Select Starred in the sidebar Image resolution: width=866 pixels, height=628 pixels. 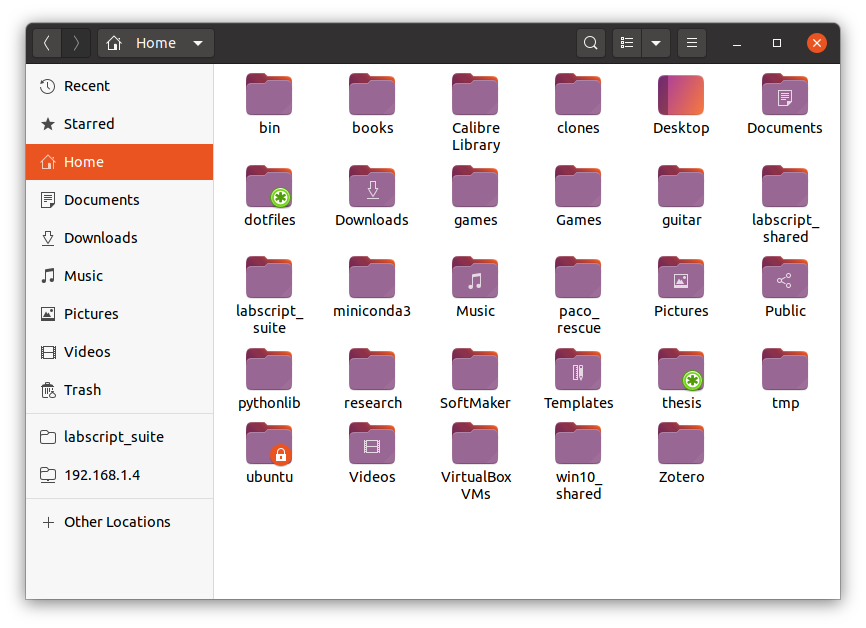119,124
